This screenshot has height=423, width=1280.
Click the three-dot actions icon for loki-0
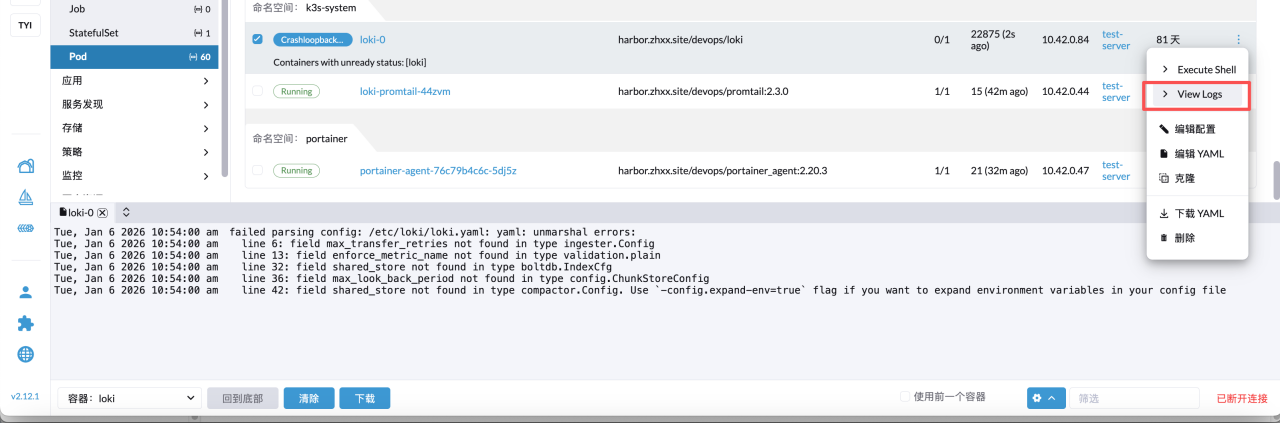click(1238, 40)
